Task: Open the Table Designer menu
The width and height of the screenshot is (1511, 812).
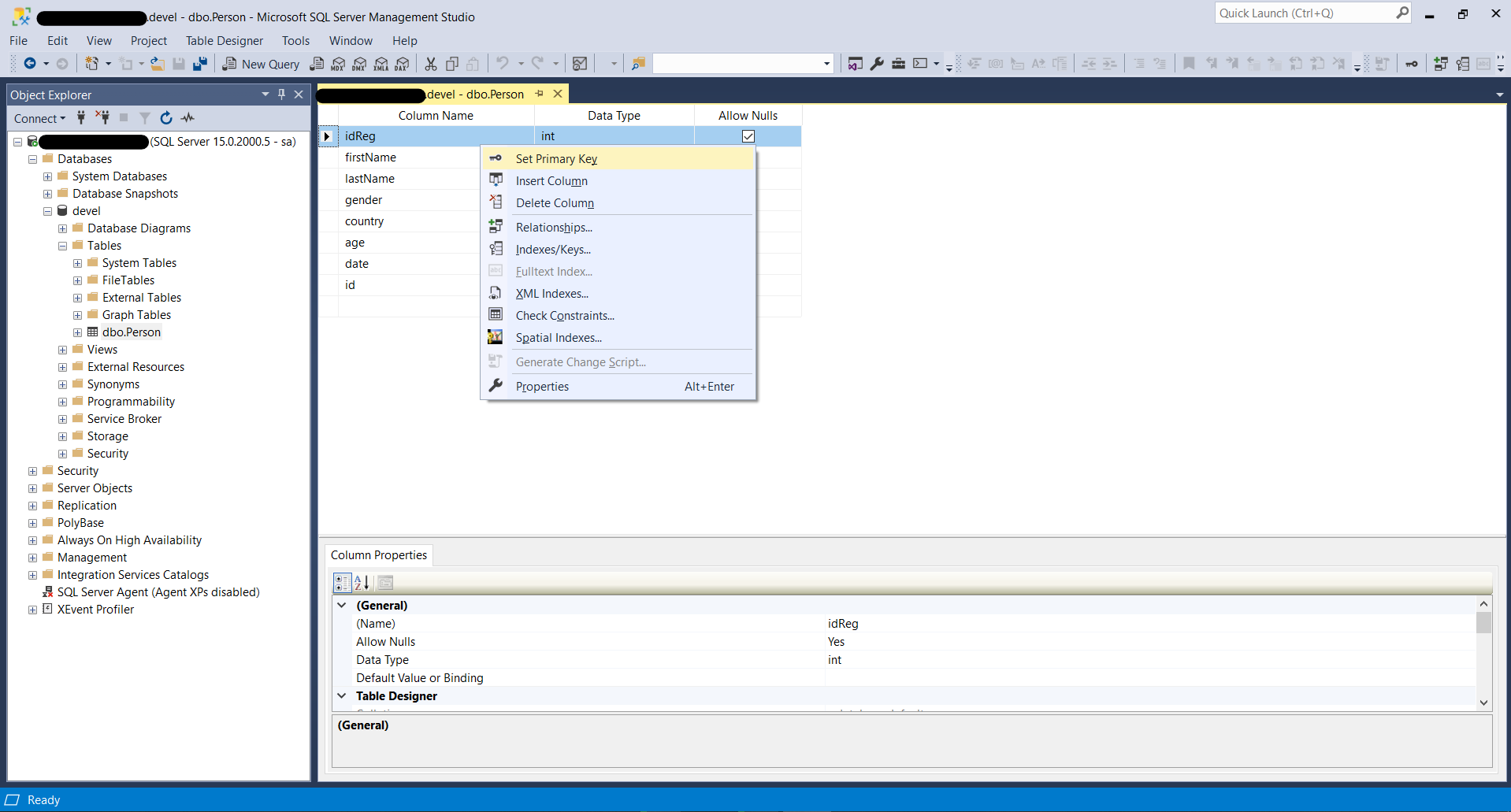Action: 224,41
